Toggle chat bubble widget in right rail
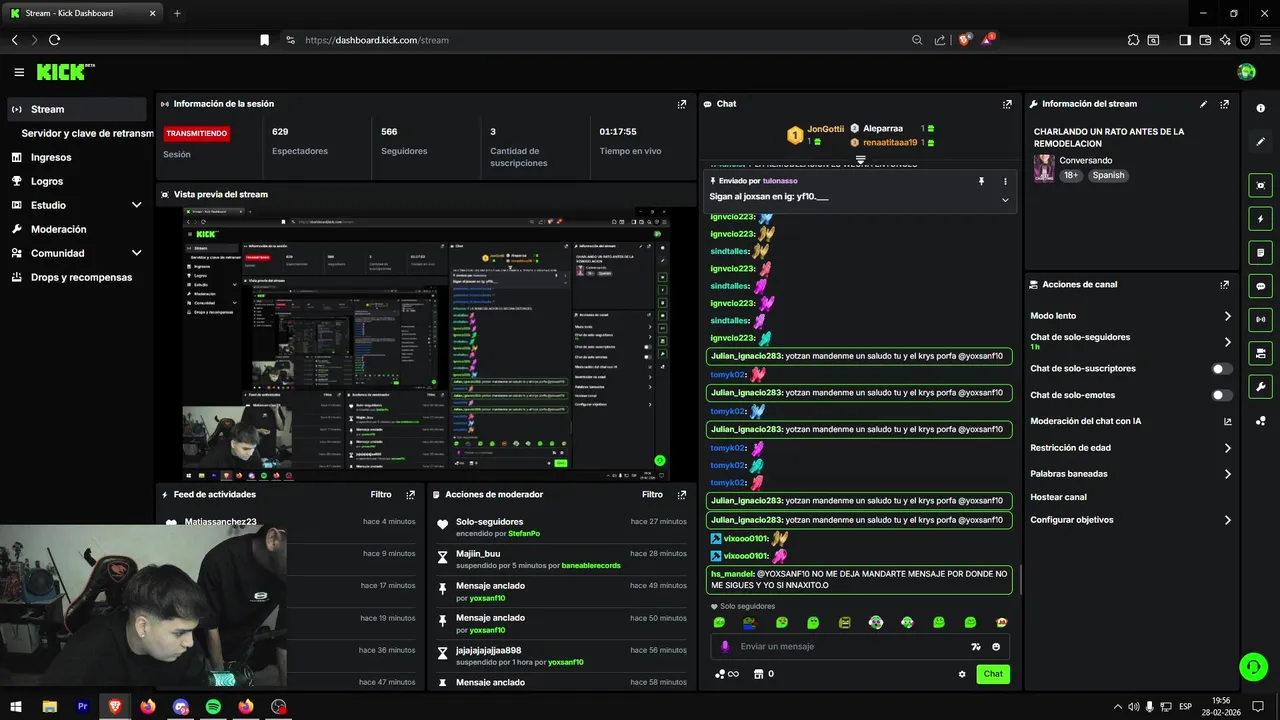The width and height of the screenshot is (1280, 720). click(x=1260, y=286)
